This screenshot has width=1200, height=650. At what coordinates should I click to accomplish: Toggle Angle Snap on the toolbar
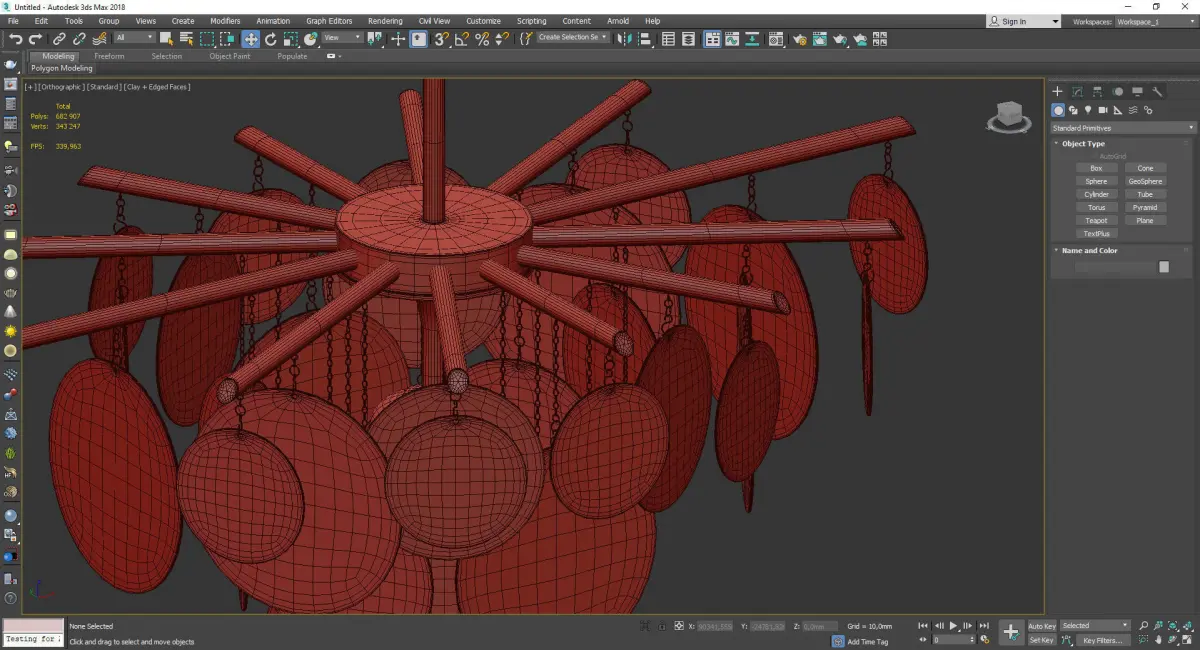coord(461,39)
